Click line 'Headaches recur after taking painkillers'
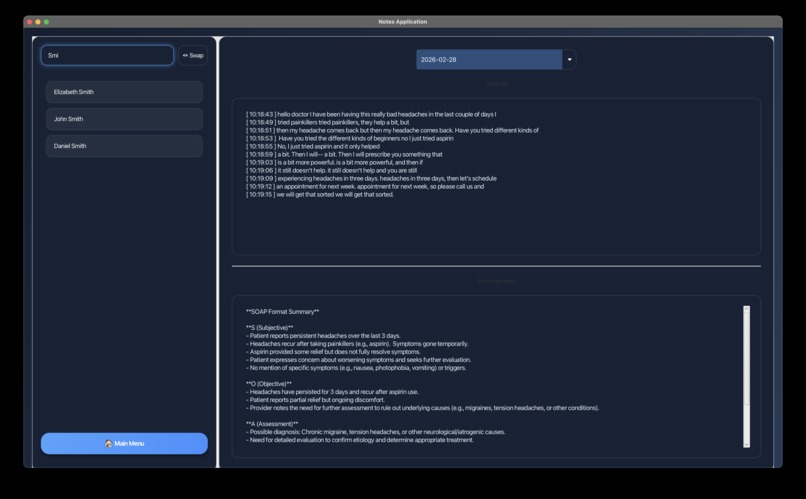This screenshot has width=806, height=499. [357, 344]
